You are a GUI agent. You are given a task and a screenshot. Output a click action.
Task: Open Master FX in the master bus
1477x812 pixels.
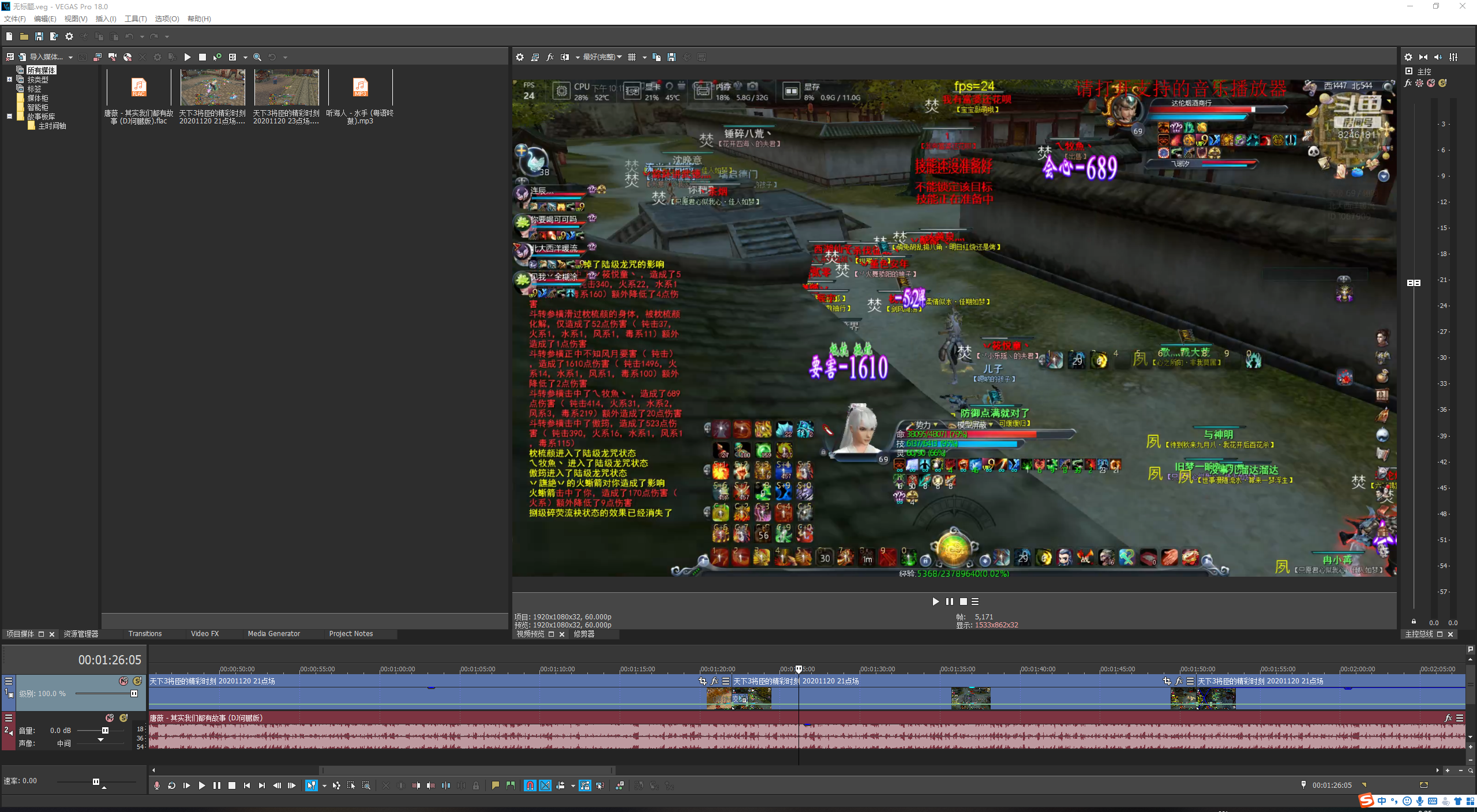point(1408,83)
